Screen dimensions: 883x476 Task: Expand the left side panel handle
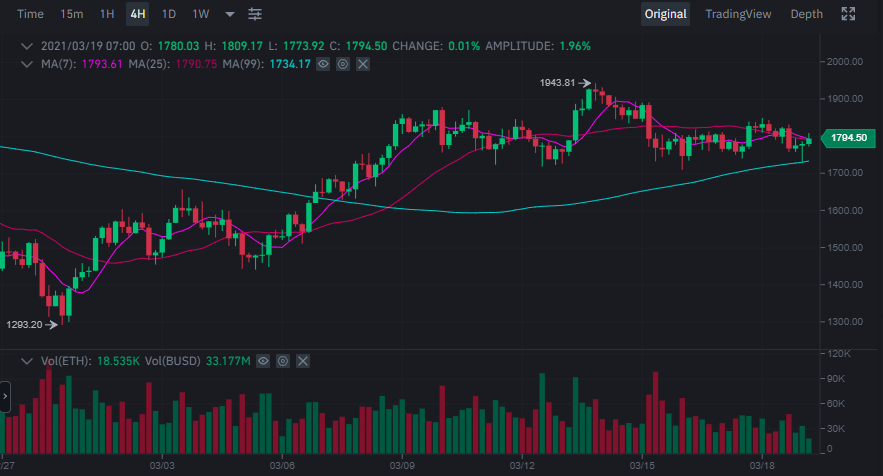click(5, 397)
